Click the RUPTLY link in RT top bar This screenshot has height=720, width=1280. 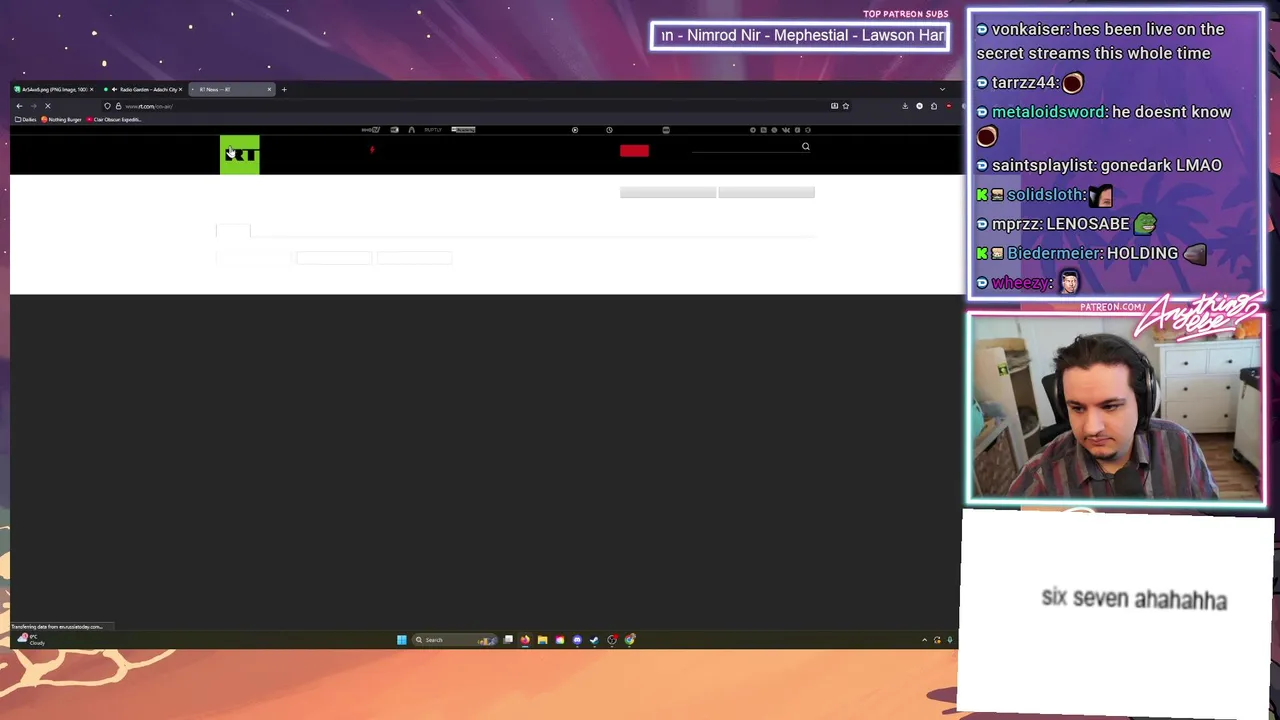(x=433, y=129)
